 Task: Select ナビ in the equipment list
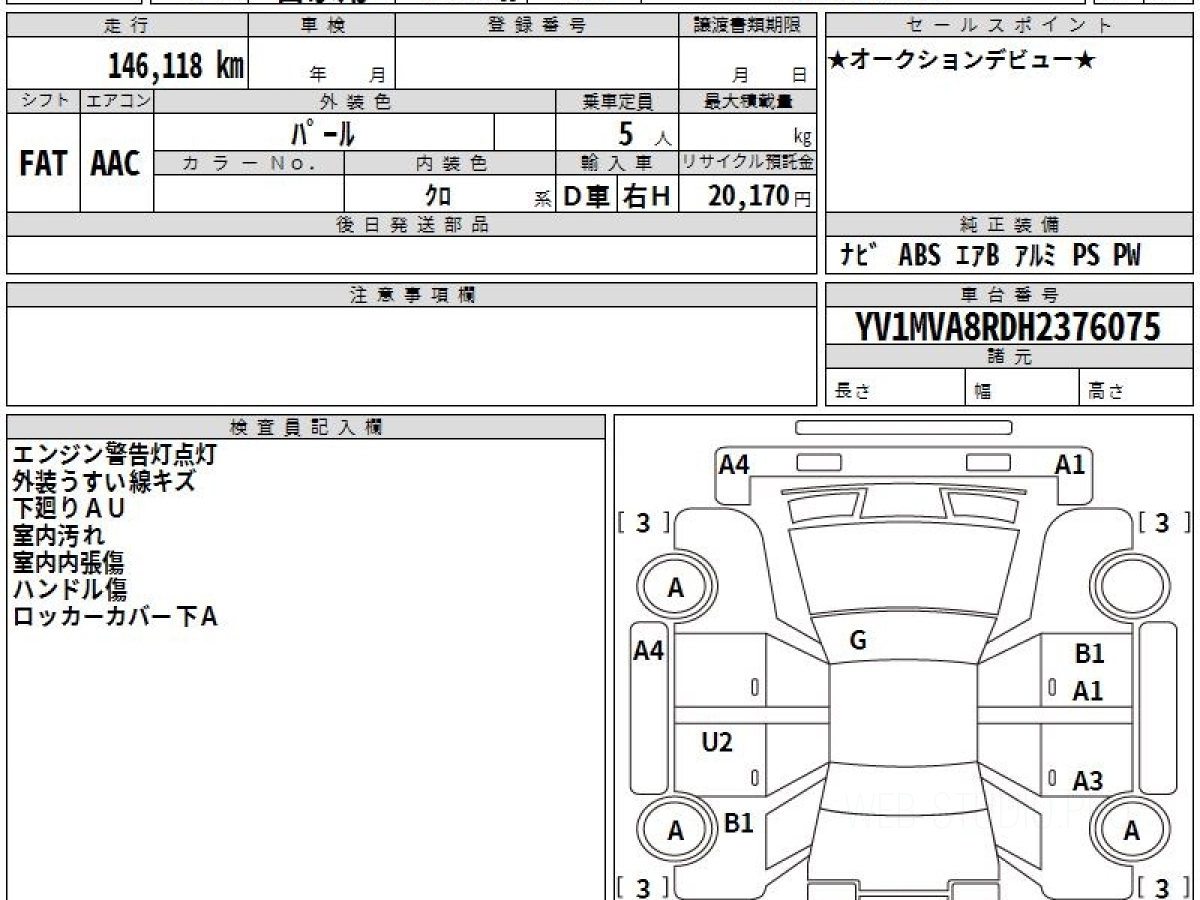click(x=859, y=255)
